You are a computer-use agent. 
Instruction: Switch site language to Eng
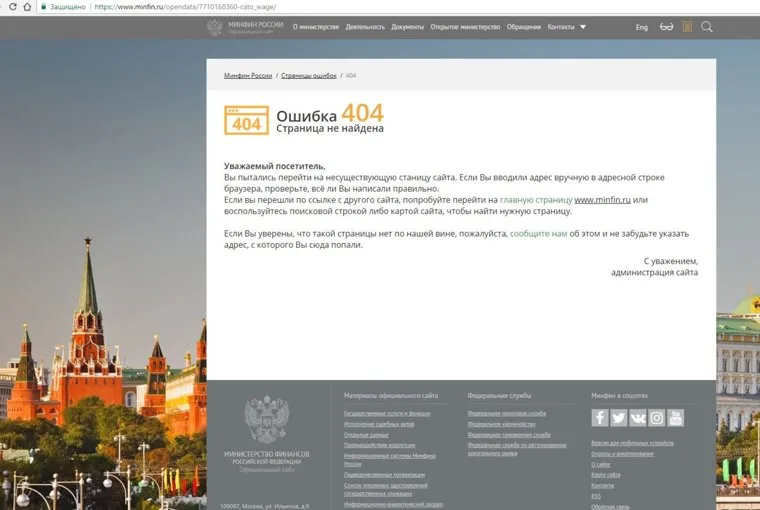pos(641,27)
